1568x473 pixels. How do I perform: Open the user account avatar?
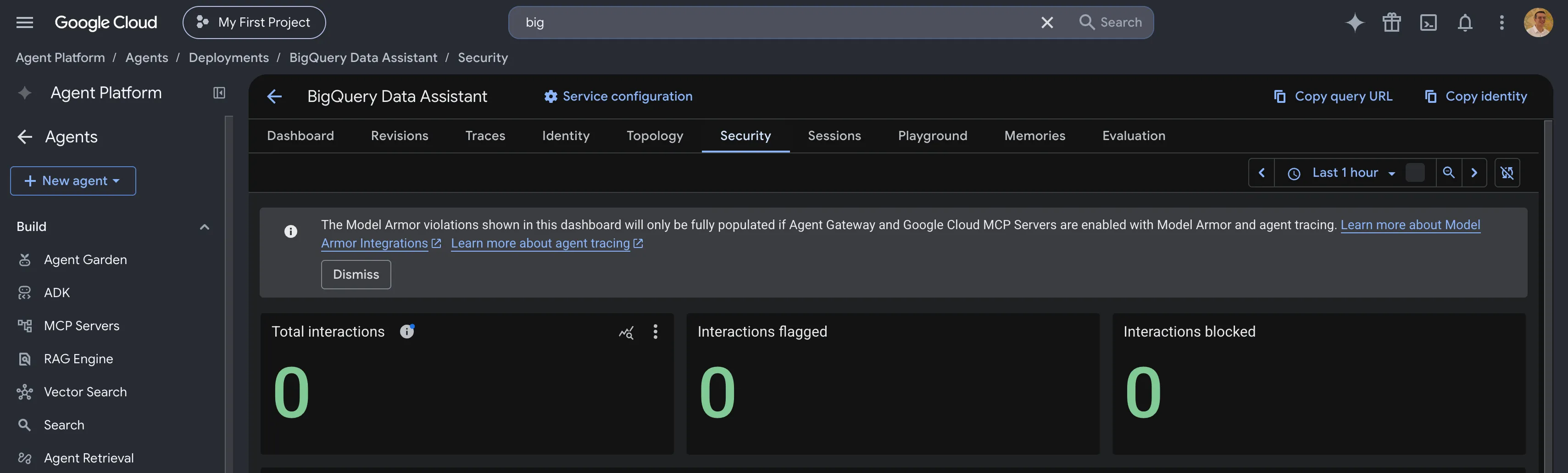[1538, 23]
